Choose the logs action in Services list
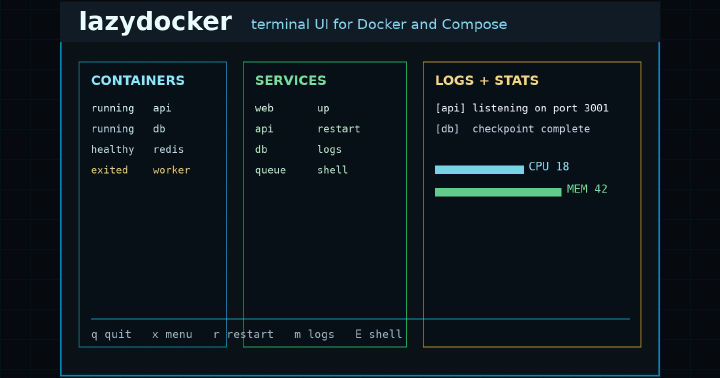This screenshot has width=720, height=378. point(329,150)
